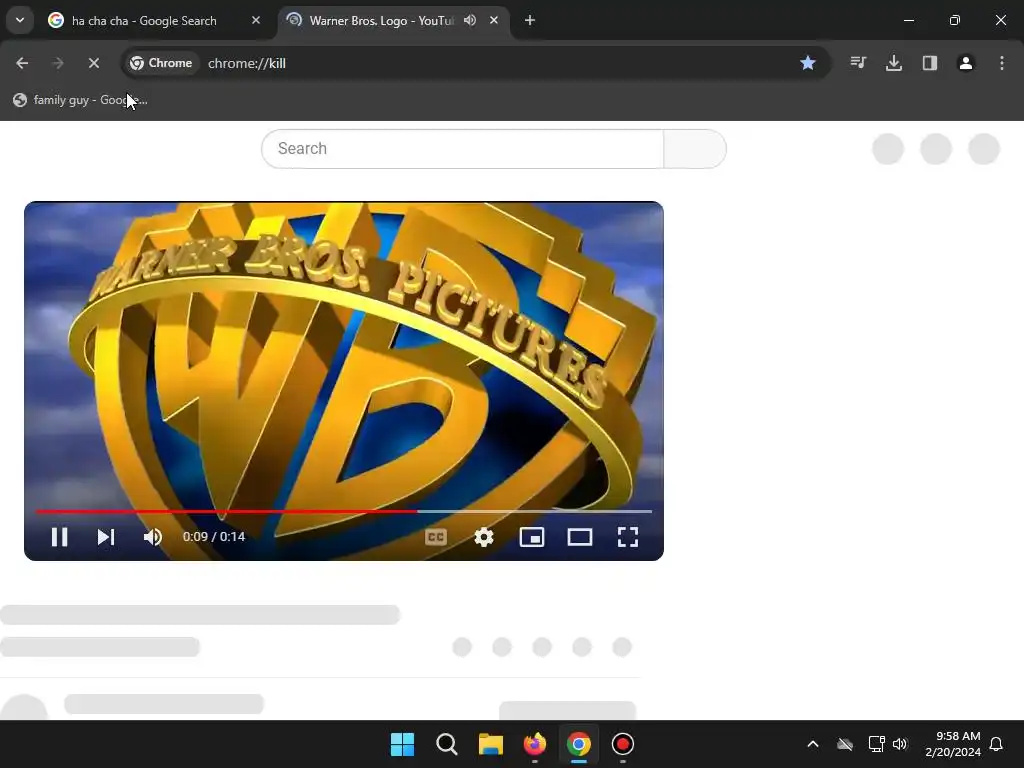Toggle the bookmark star for this page
The height and width of the screenshot is (768, 1024).
coord(808,63)
